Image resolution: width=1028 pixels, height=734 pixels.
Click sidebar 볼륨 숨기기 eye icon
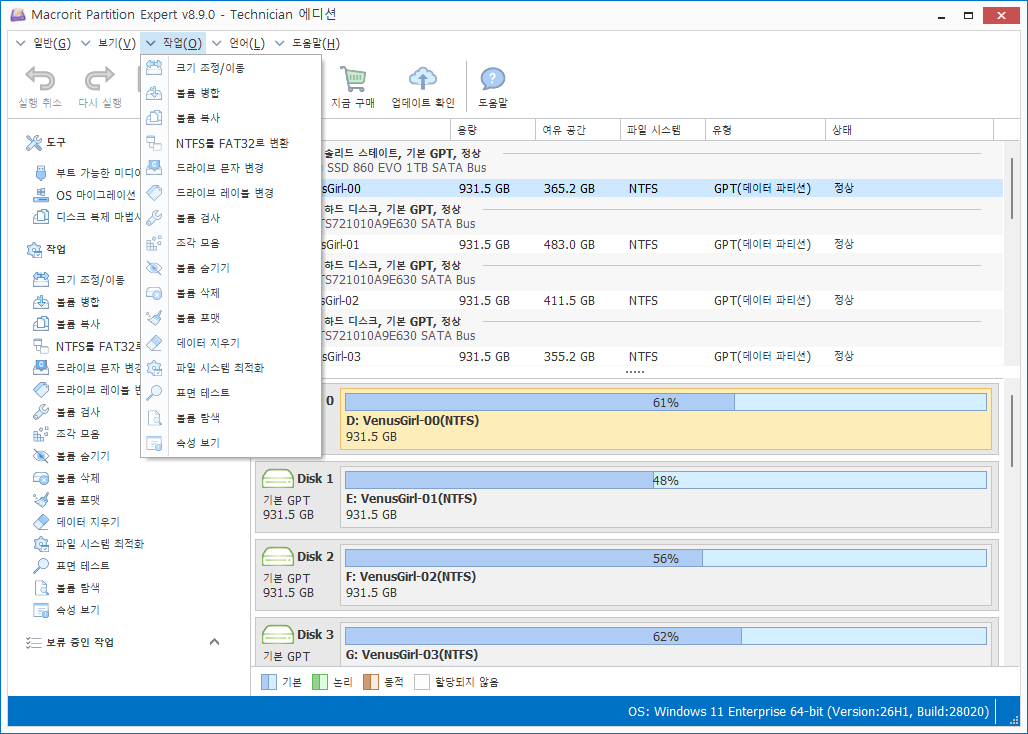41,455
